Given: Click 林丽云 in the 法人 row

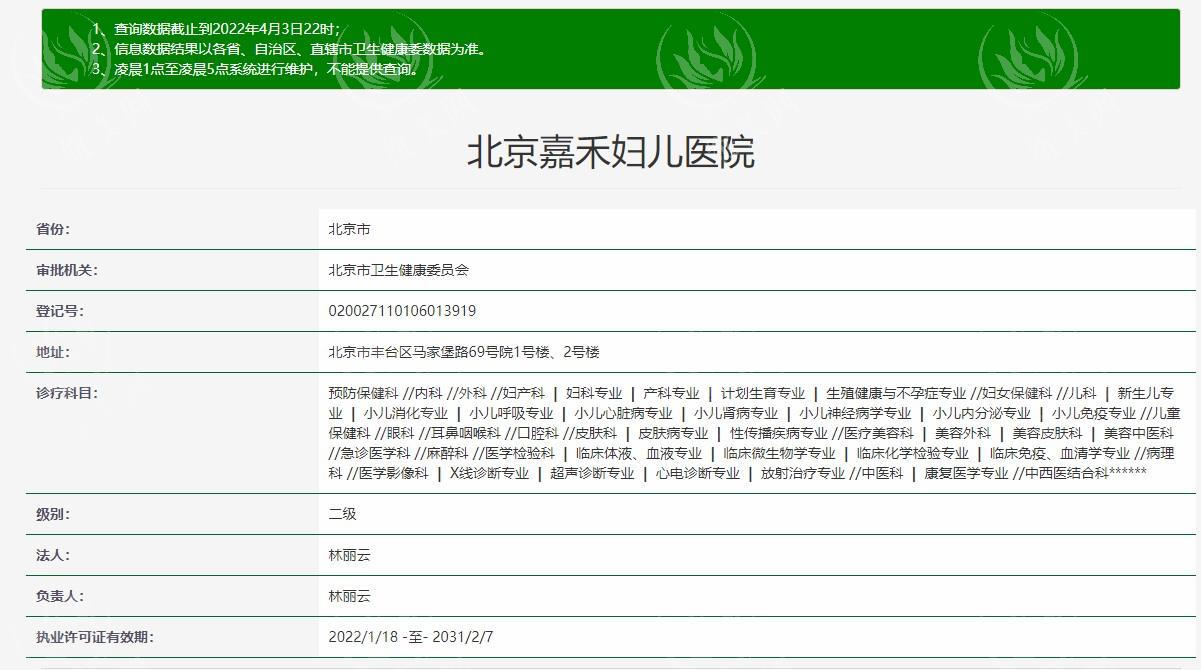Looking at the screenshot, I should pyautogui.click(x=349, y=555).
